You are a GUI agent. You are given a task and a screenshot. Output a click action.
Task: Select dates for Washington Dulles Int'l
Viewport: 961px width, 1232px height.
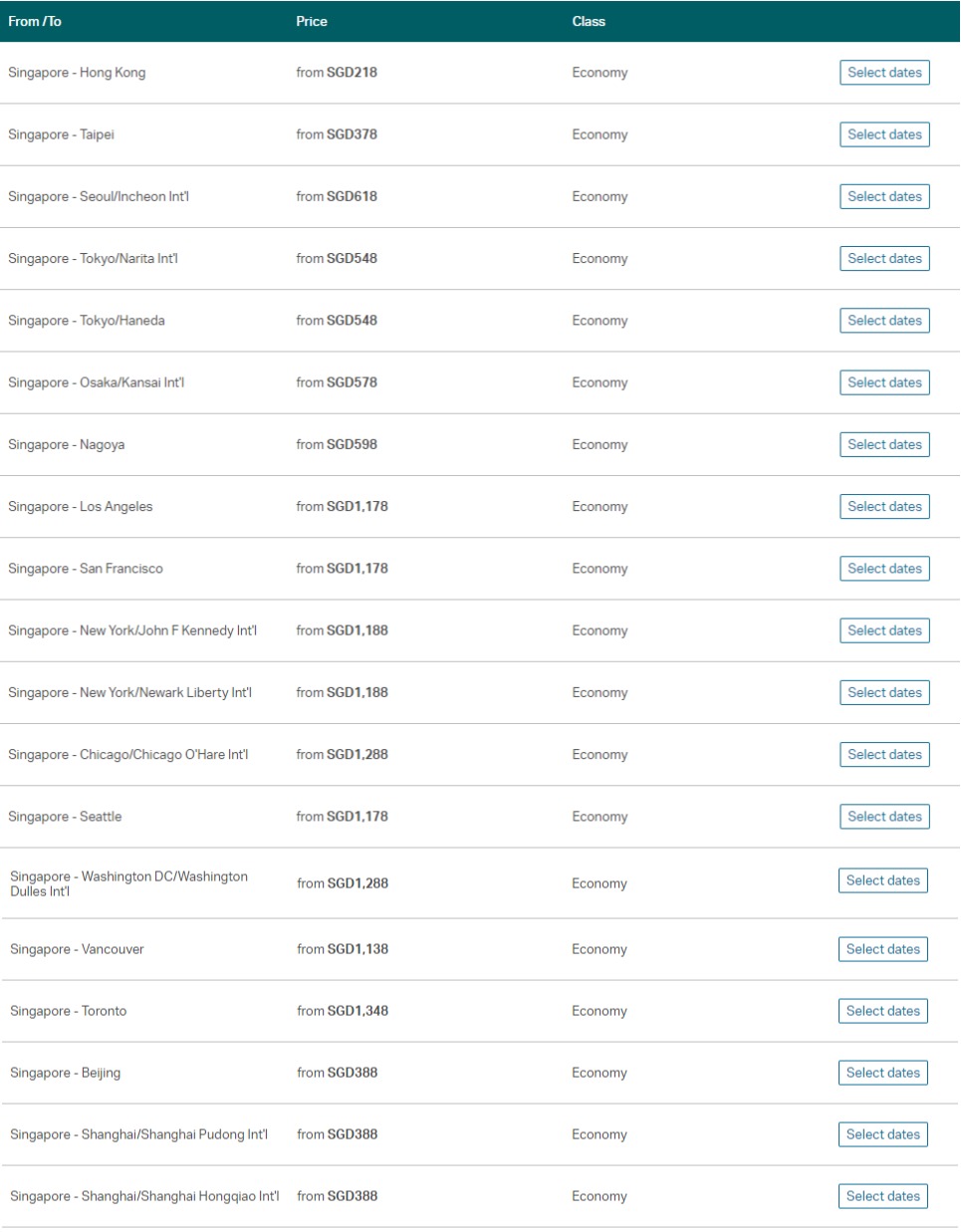(883, 880)
